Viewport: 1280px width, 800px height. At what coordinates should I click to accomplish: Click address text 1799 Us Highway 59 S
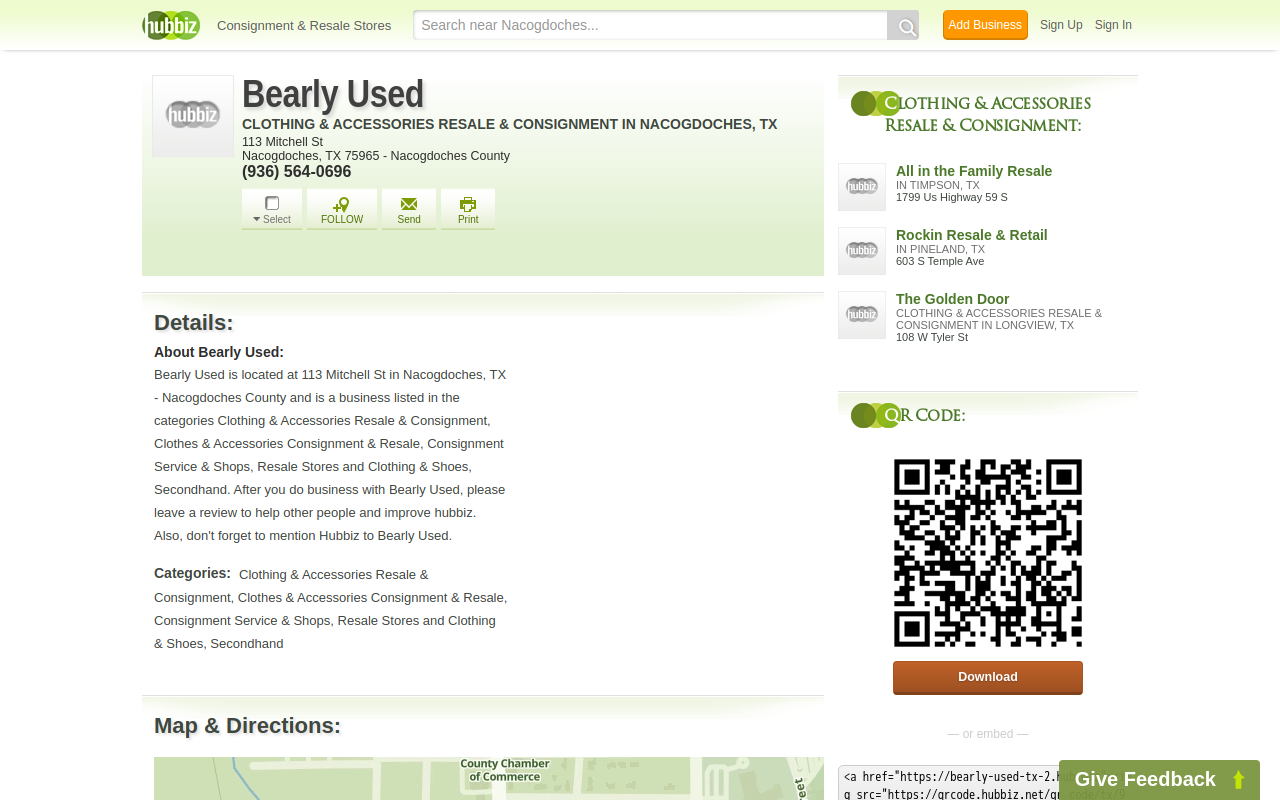coord(952,197)
